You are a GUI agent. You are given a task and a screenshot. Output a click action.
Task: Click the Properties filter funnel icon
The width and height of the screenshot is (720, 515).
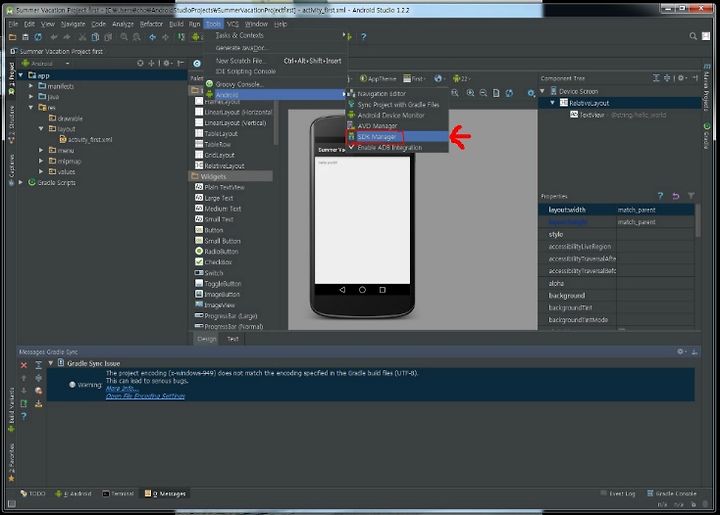[691, 196]
